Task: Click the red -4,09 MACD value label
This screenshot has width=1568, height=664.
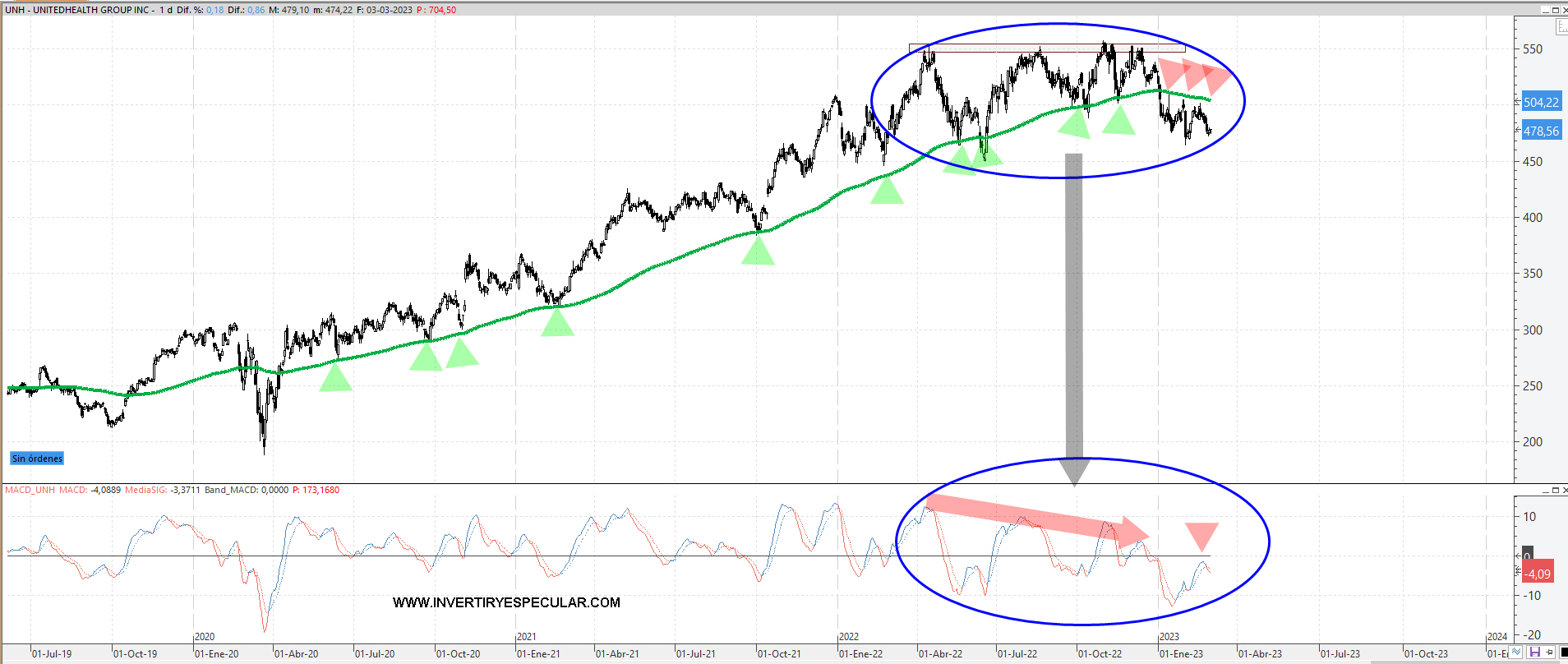Action: point(1538,574)
